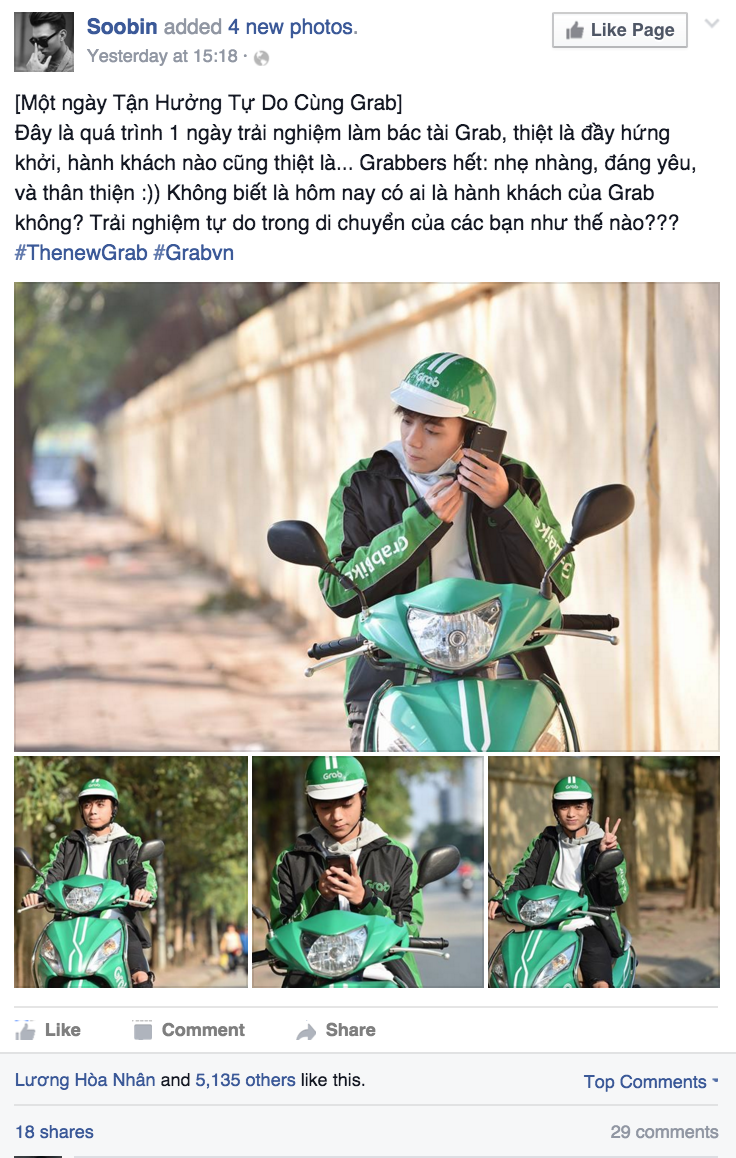736x1158 pixels.
Task: Click the speech bubble Comment icon
Action: [x=142, y=1030]
